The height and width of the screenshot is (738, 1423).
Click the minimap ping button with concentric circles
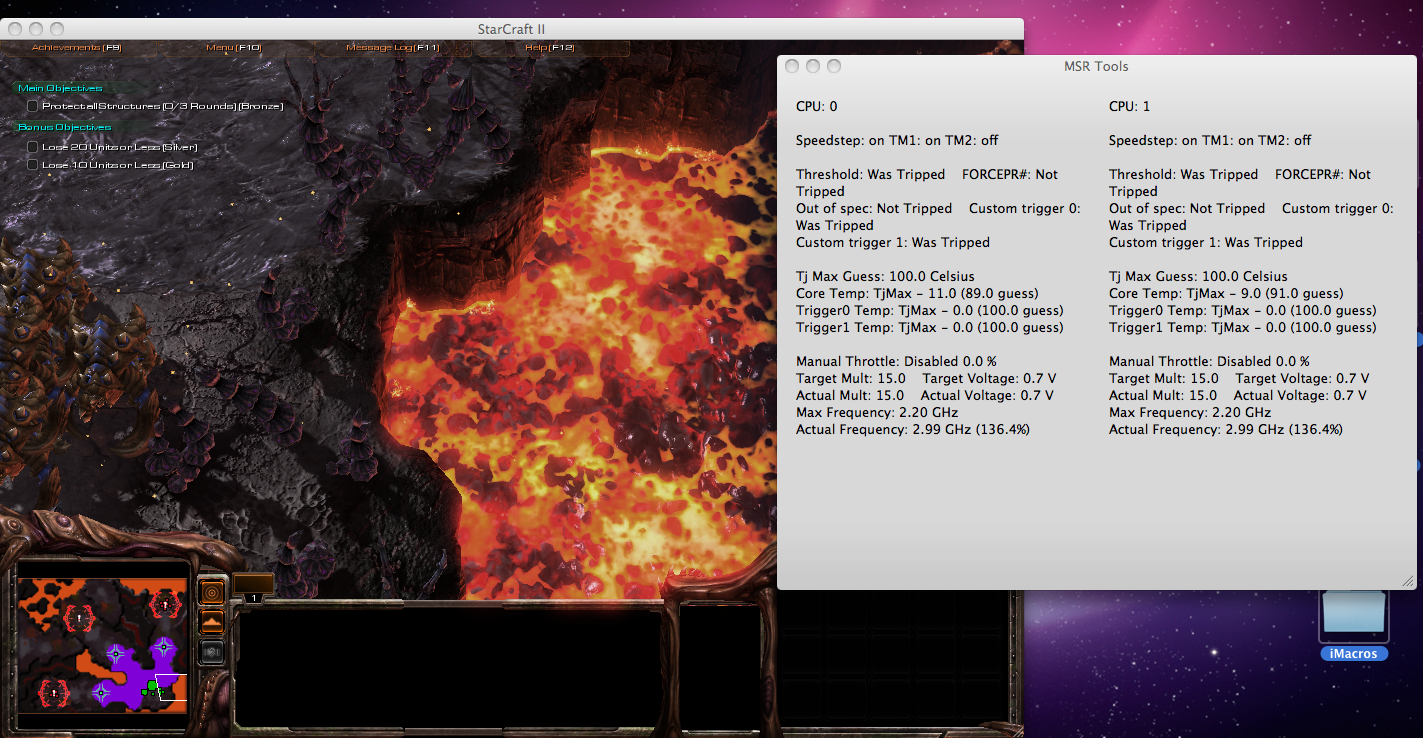(x=212, y=593)
